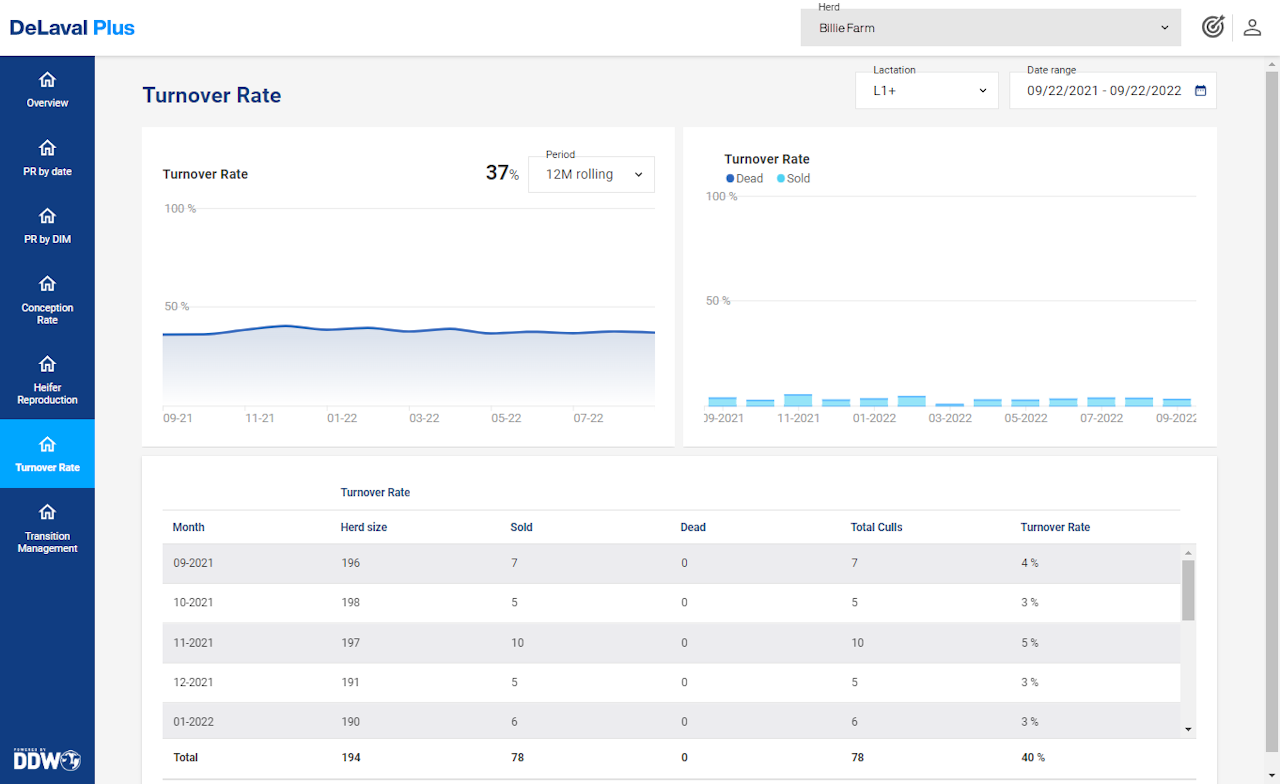Click the target goals icon in header
Image resolution: width=1280 pixels, height=784 pixels.
click(1212, 27)
